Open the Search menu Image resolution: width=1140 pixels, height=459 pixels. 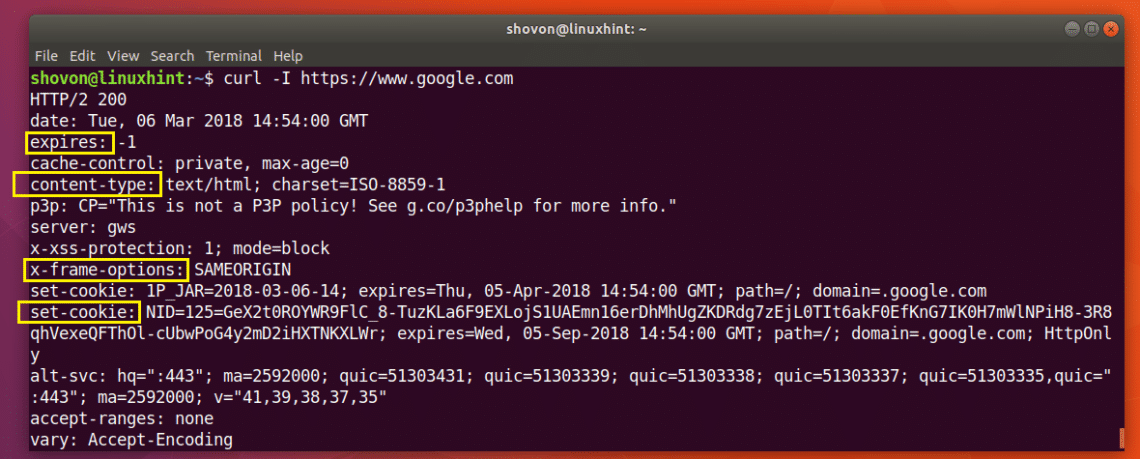172,56
